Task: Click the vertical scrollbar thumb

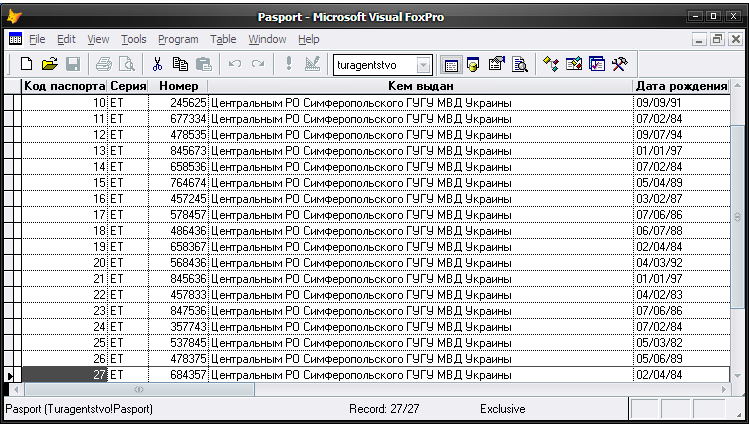Action: [x=737, y=216]
